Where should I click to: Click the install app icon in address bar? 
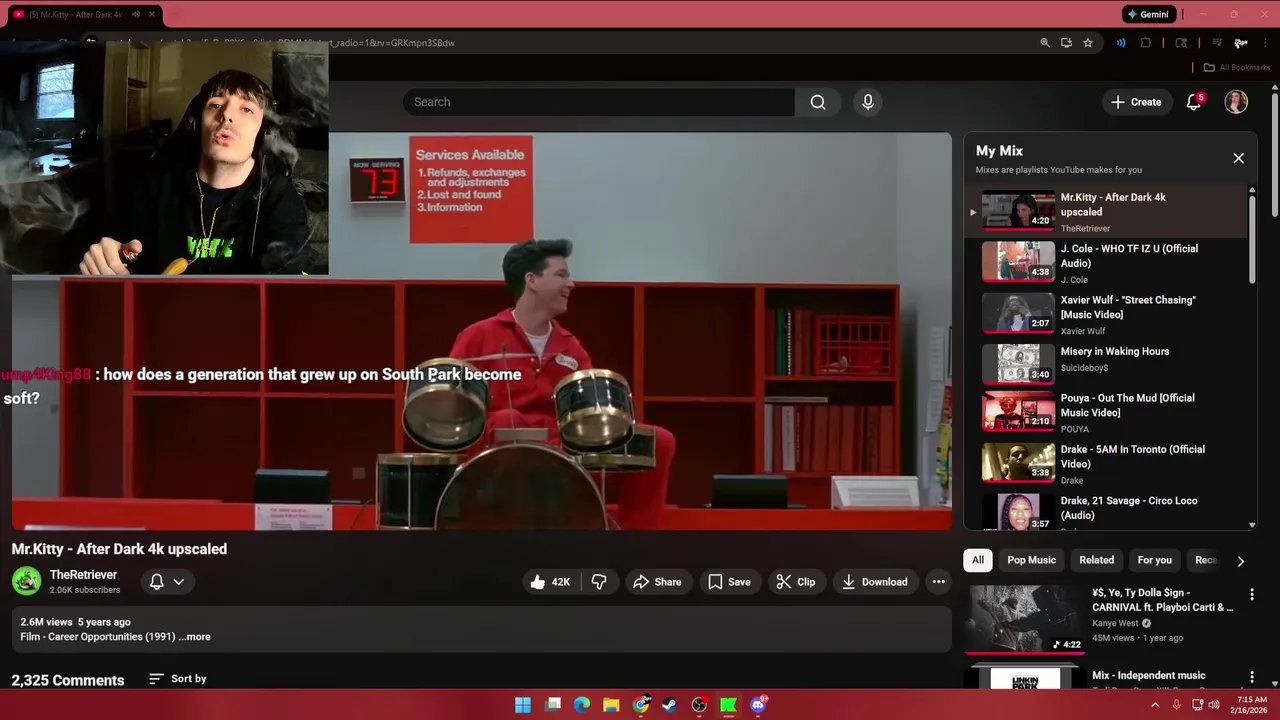(x=1066, y=43)
